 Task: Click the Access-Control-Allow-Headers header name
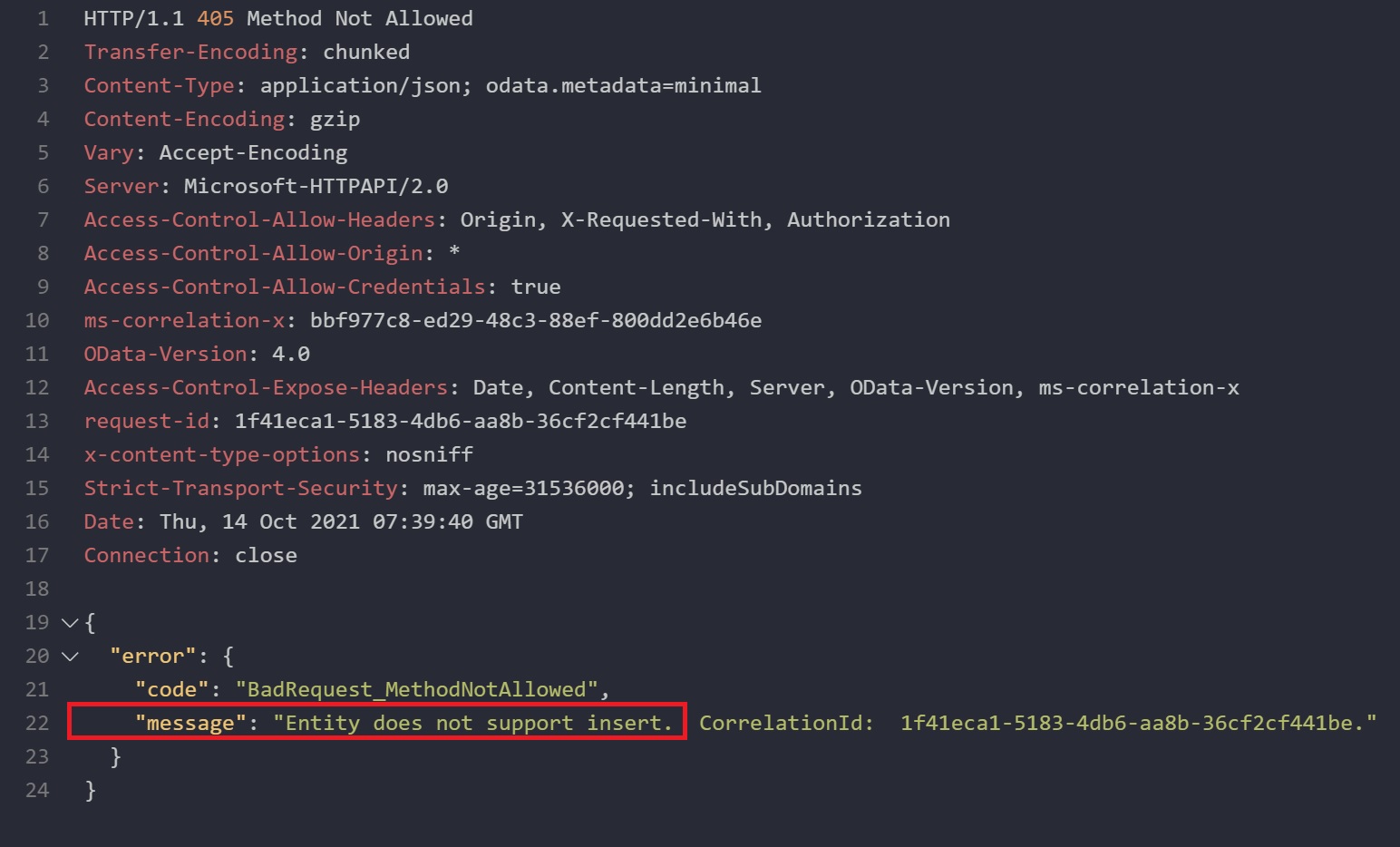259,220
